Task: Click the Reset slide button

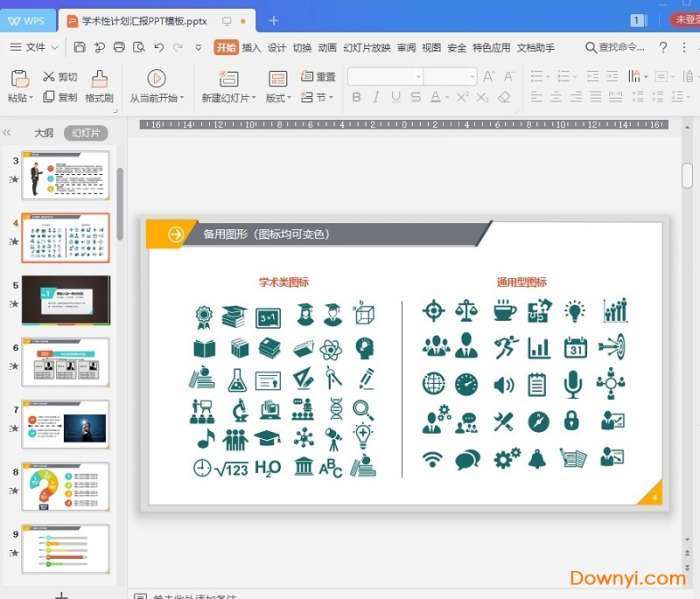Action: click(318, 76)
